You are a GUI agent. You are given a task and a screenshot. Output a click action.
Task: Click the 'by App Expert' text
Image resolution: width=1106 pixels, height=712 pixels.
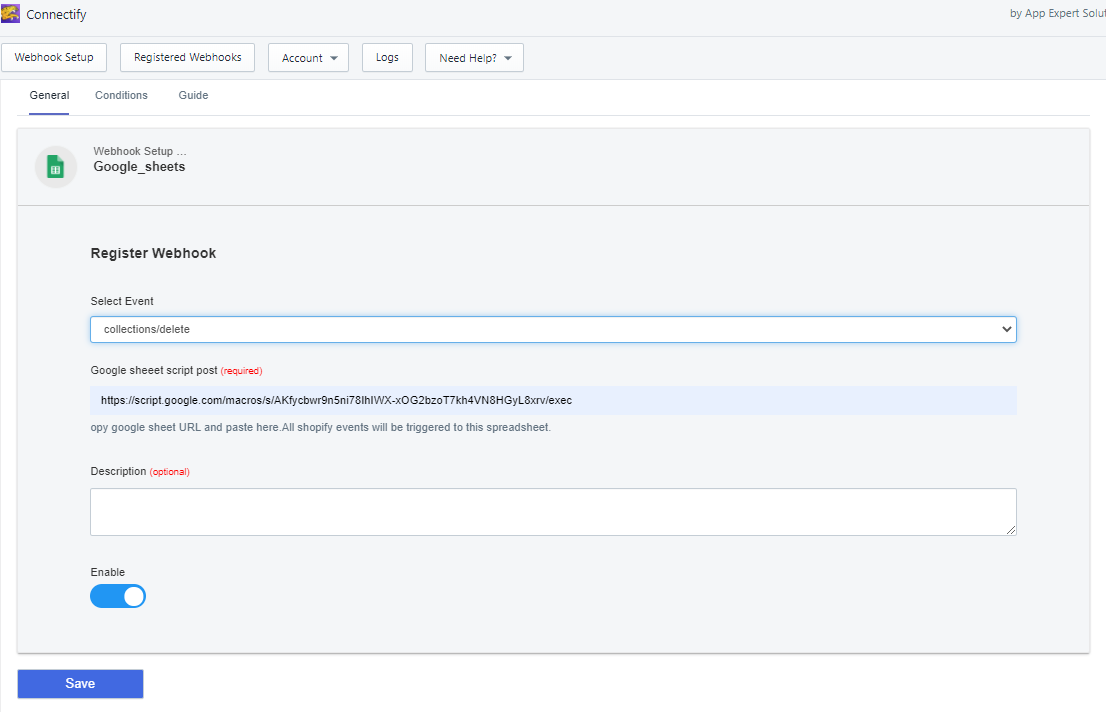(x=1057, y=13)
